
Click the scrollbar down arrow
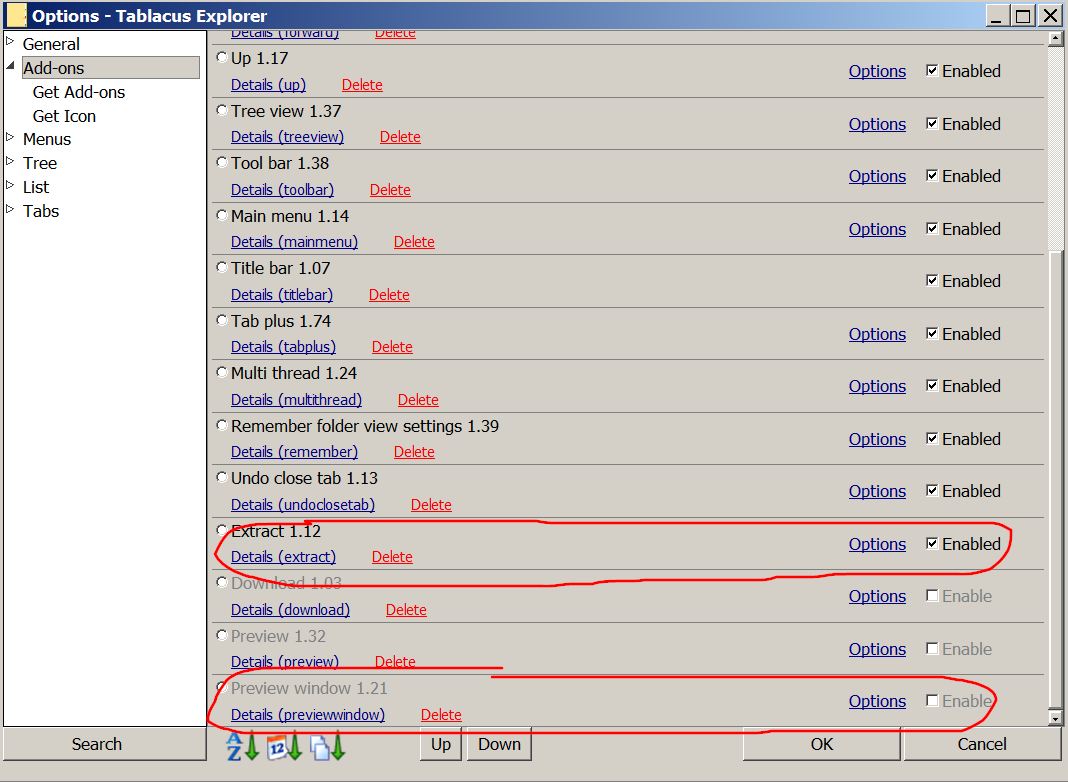point(1055,718)
